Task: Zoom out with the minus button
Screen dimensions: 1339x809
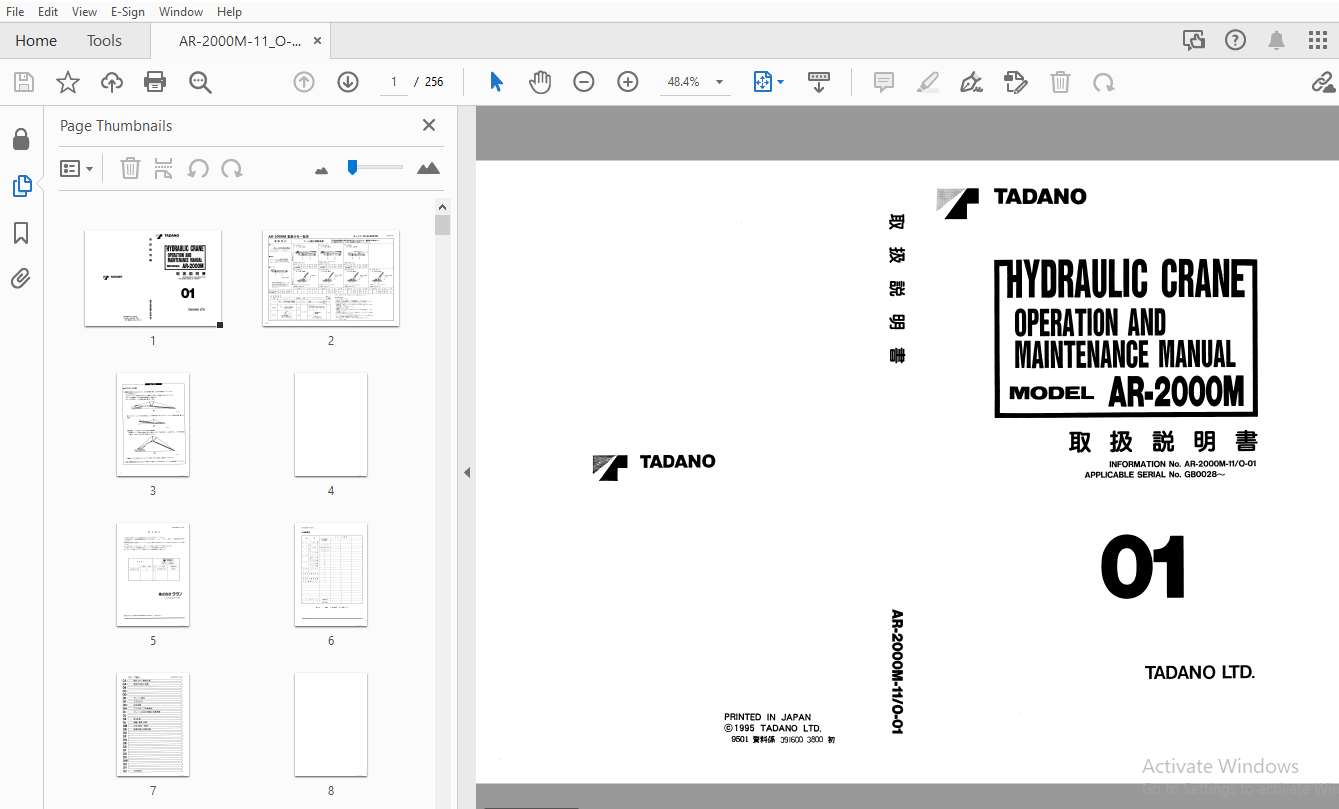Action: click(584, 82)
